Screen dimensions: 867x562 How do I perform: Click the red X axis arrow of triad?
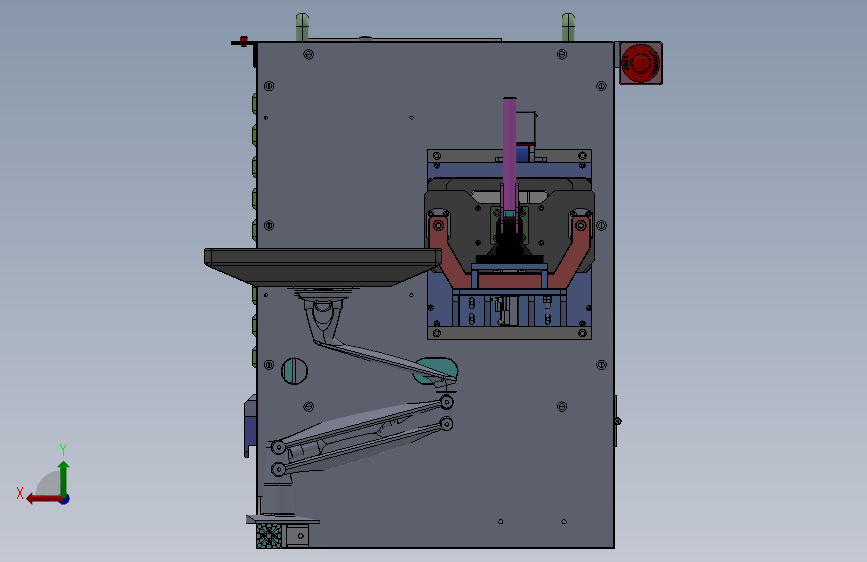44,499
